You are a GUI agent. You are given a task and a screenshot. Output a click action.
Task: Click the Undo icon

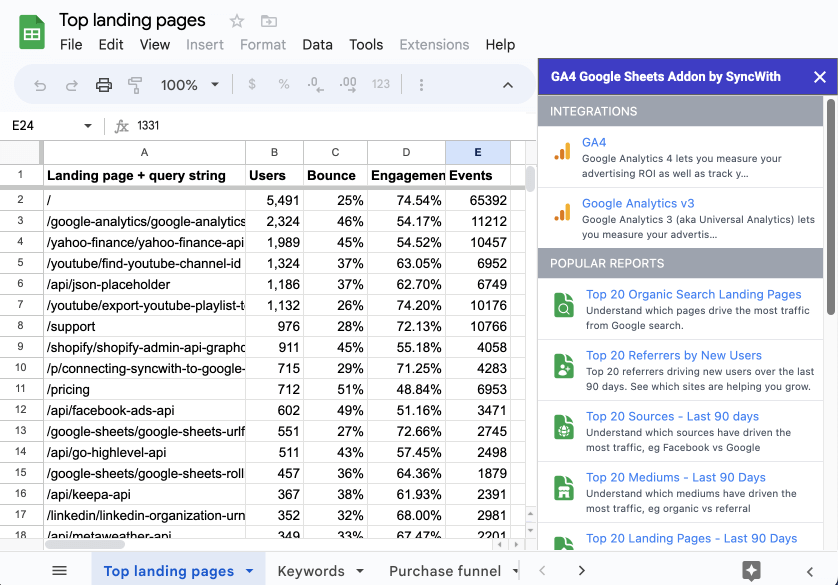click(40, 85)
